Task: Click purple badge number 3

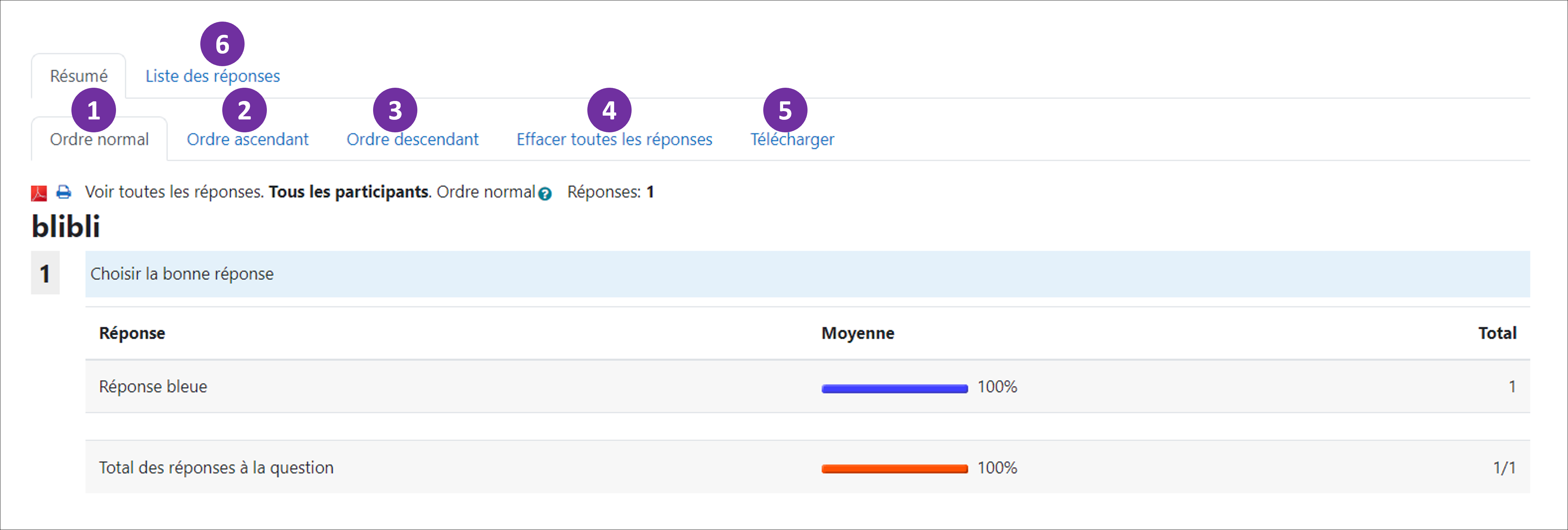Action: point(395,110)
